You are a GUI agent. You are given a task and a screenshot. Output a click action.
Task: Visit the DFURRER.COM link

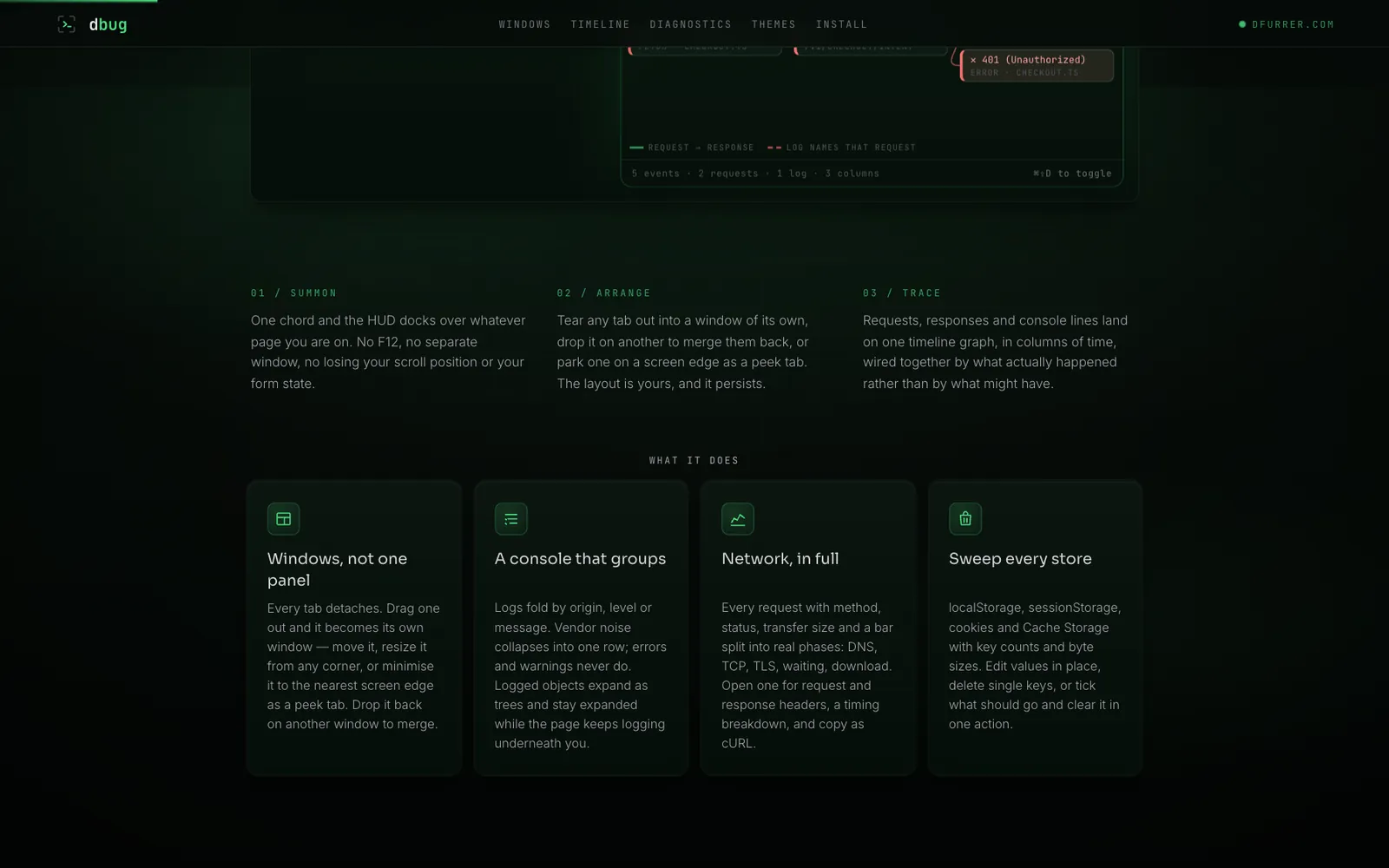tap(1293, 24)
